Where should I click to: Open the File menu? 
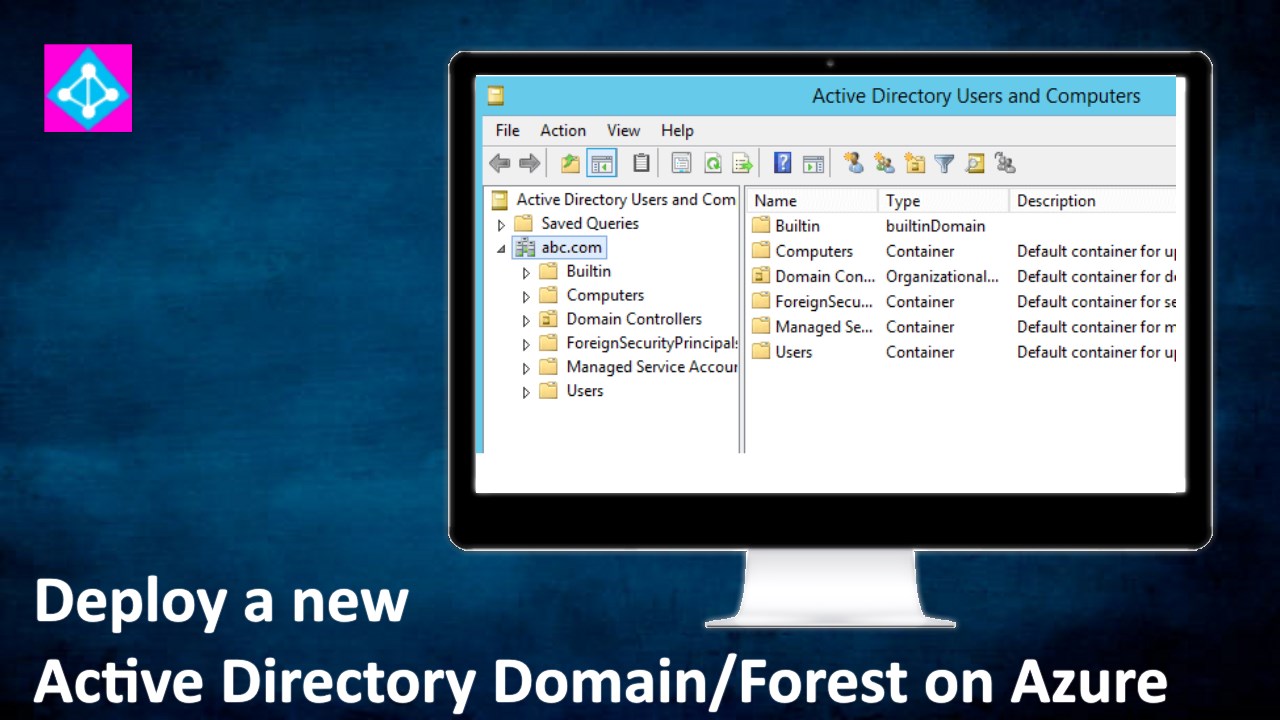click(x=508, y=131)
